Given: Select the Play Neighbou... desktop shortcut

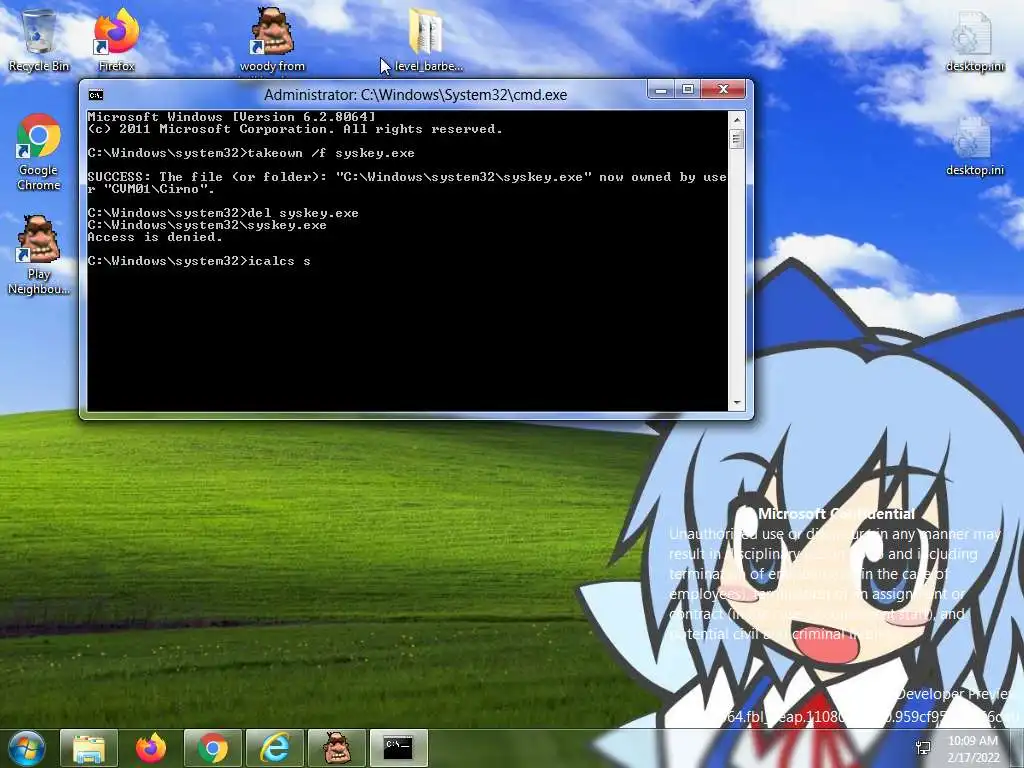Looking at the screenshot, I should click(39, 256).
